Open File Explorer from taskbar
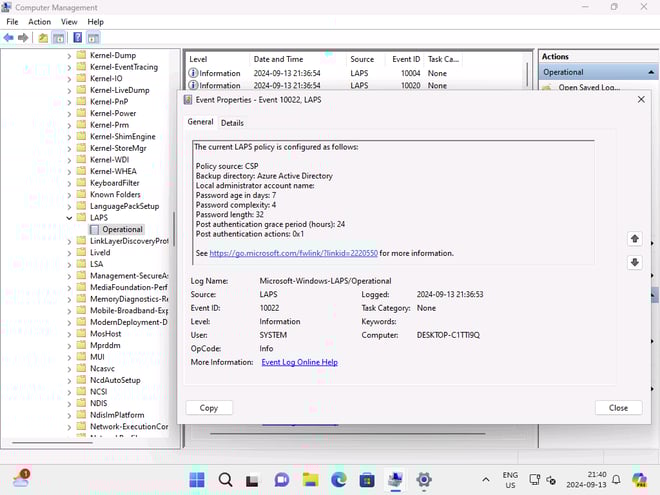Screen dimensions: 660x495 (x=310, y=479)
